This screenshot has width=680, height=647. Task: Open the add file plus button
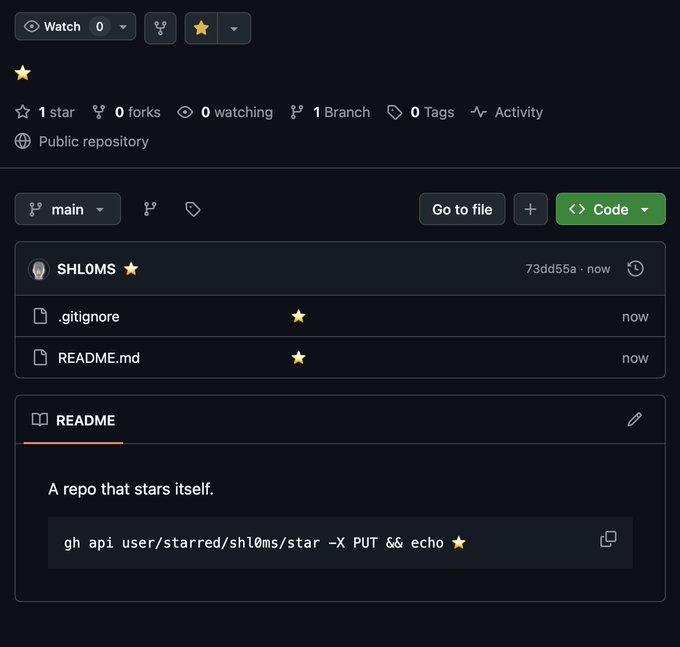point(530,209)
